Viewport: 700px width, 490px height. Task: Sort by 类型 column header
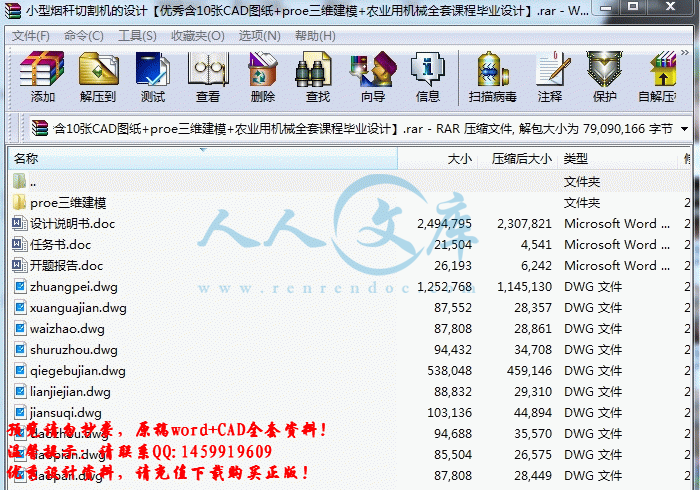tap(618, 158)
